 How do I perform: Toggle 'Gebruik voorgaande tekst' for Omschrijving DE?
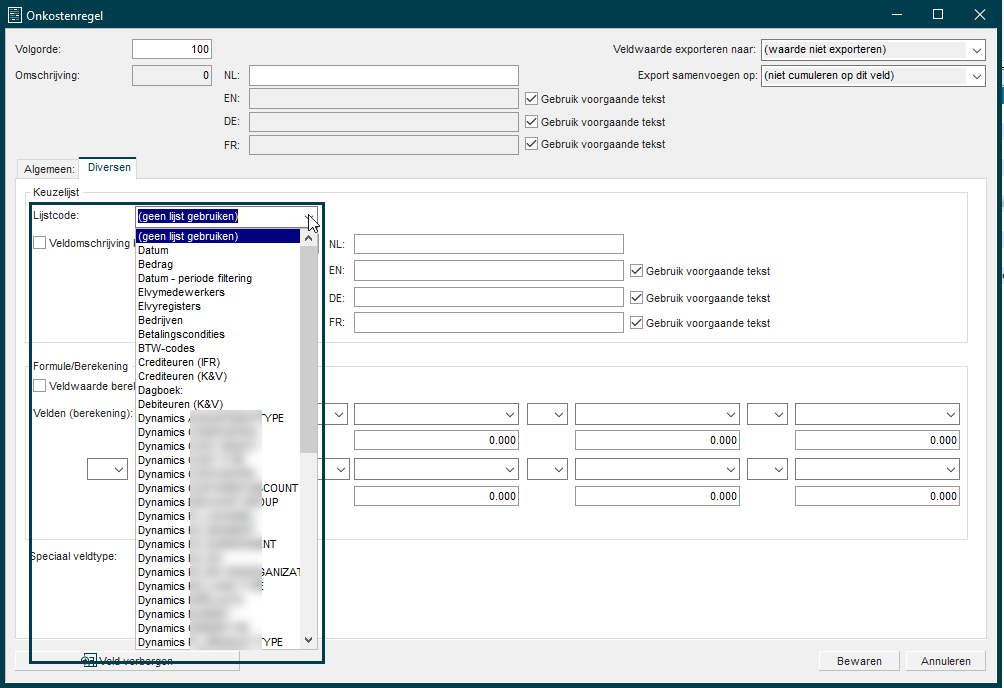pos(531,122)
